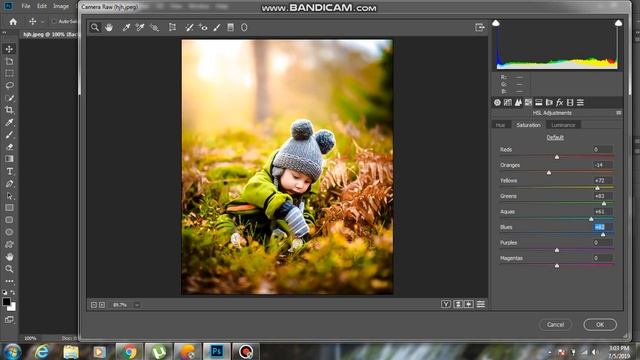Select the Red Eye Removal tool
This screenshot has height=360, width=640.
tap(203, 27)
